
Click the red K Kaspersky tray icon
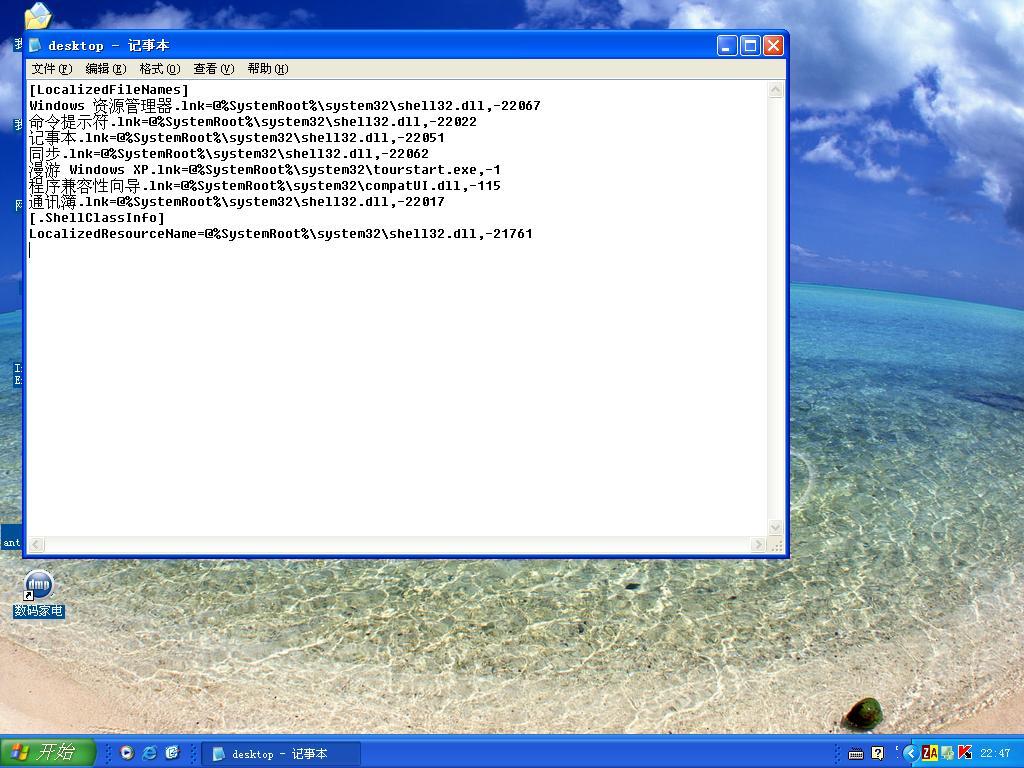pos(965,753)
